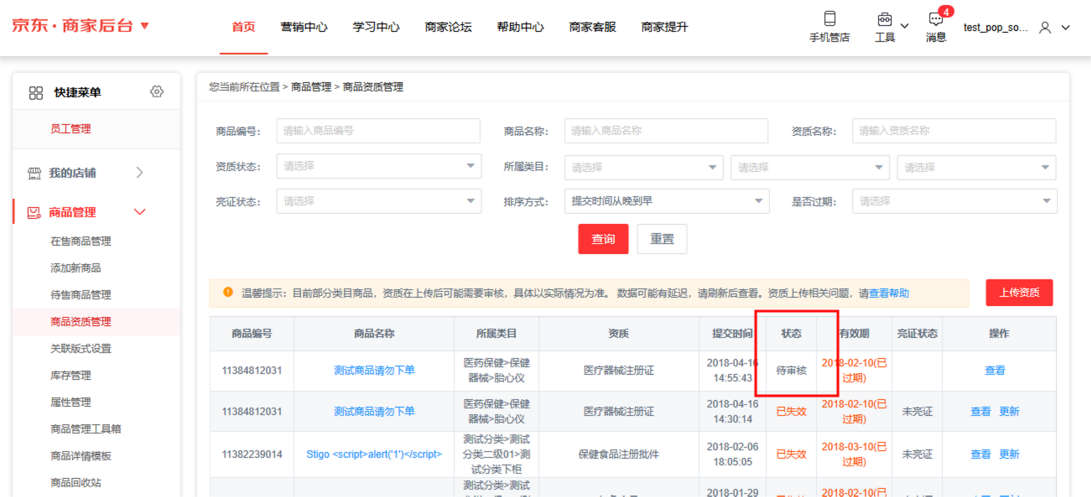Switch to the 营销中心 tab
Screen dimensions: 1091x497
[304, 28]
